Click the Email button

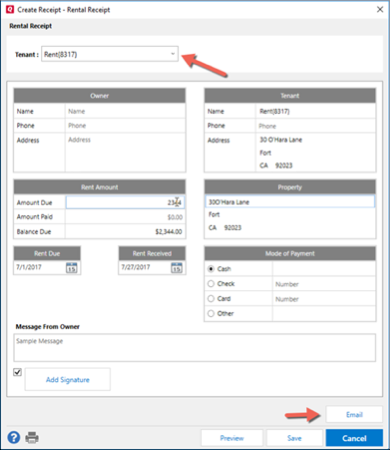point(354,415)
